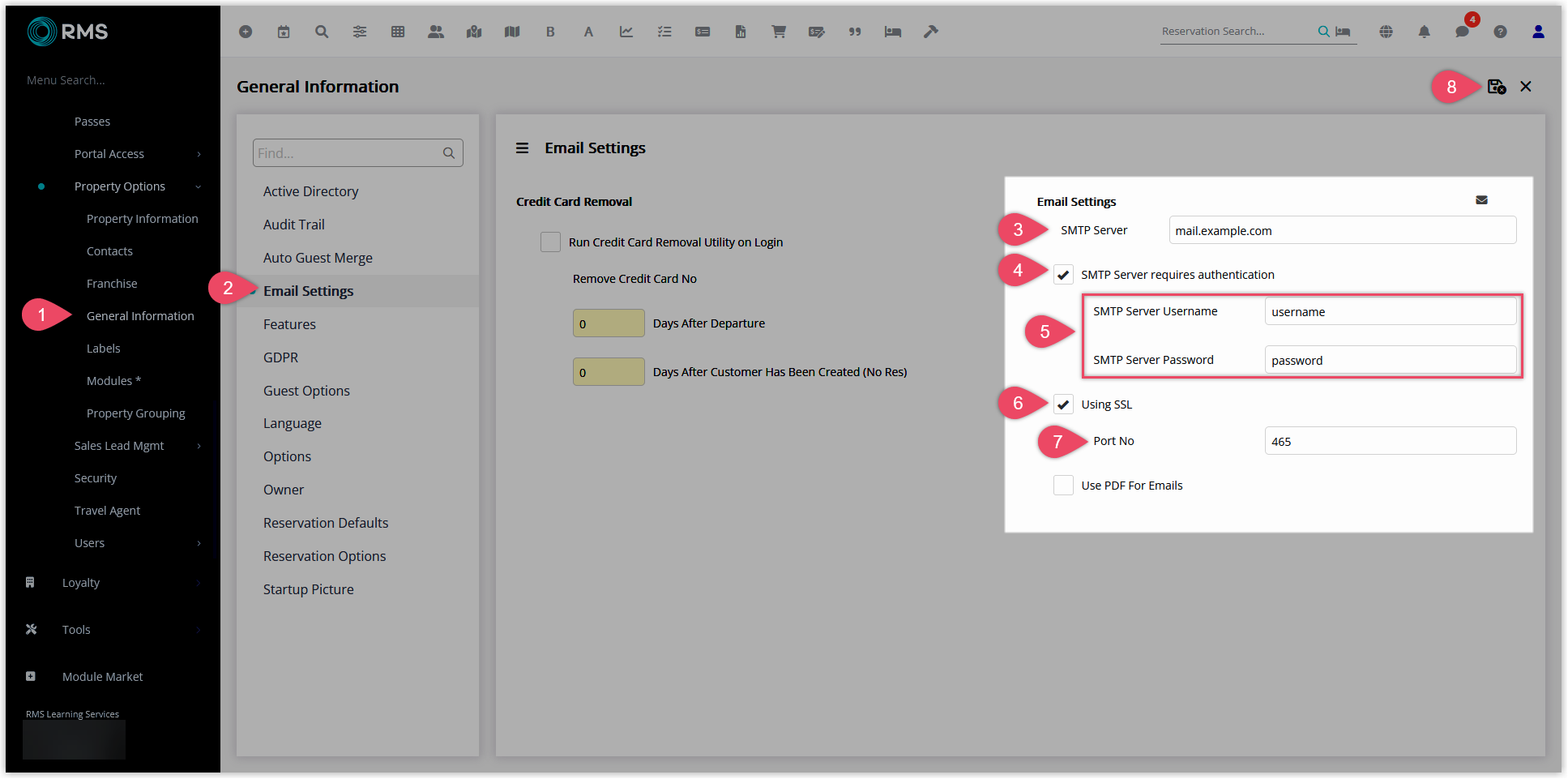Open Travel Agent menu item
The image size is (1568, 779).
(x=107, y=511)
